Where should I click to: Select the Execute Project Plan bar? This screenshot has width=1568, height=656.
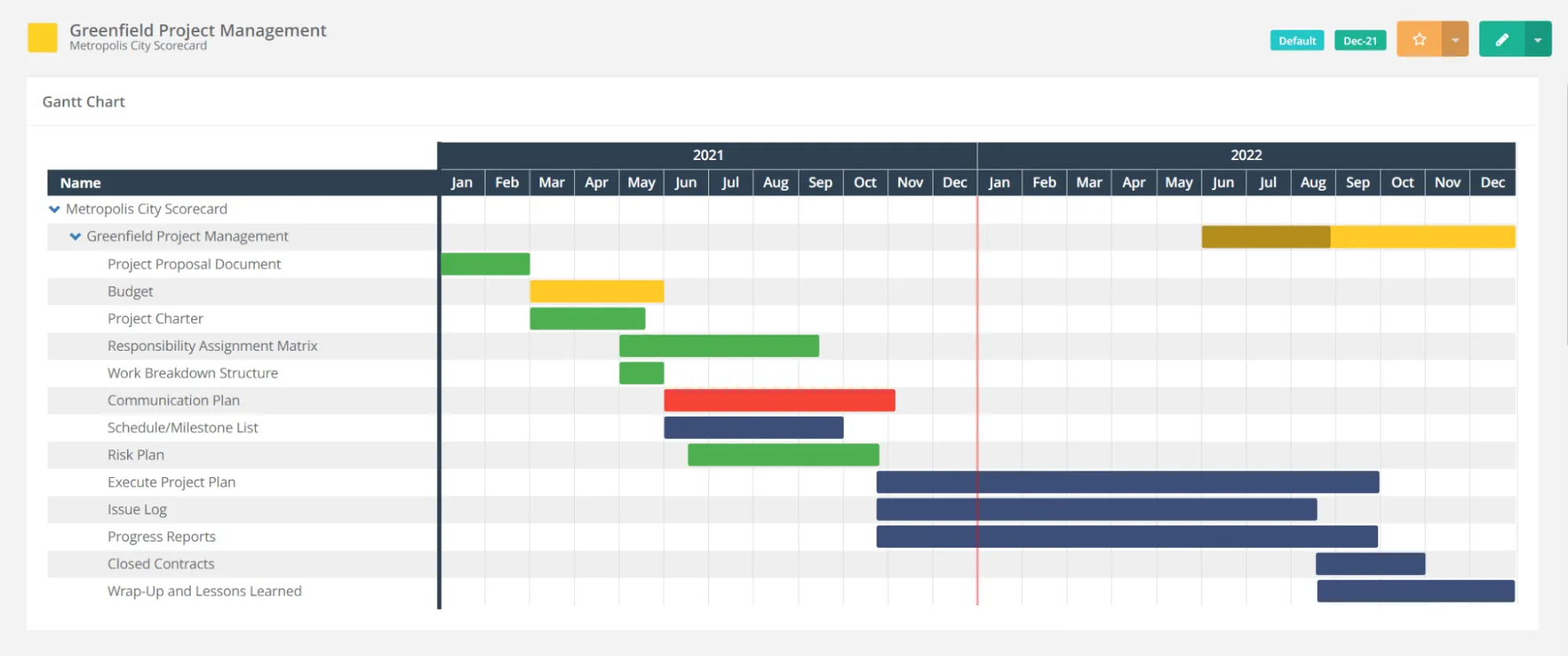1128,482
